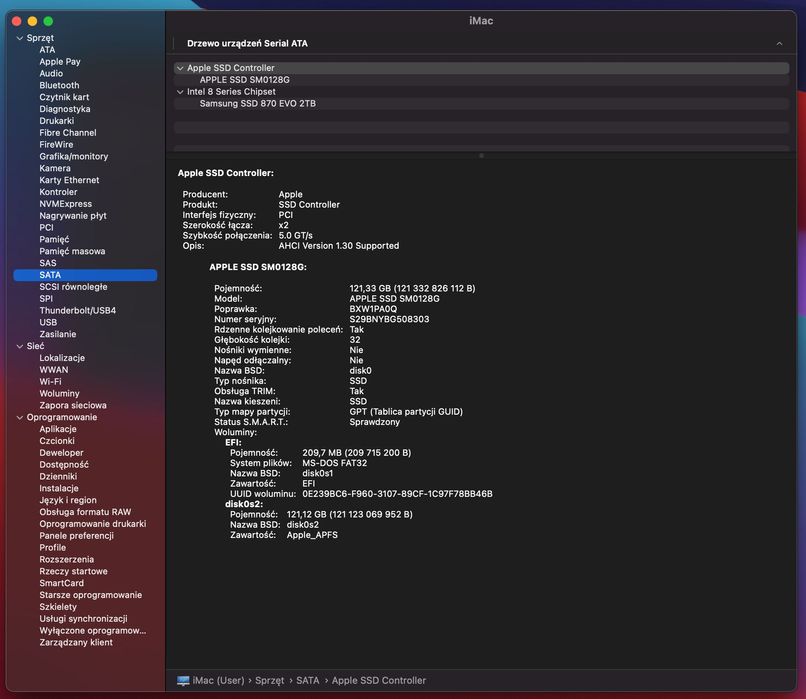
Task: Select Rzeczy startowe item
Action: 74,571
